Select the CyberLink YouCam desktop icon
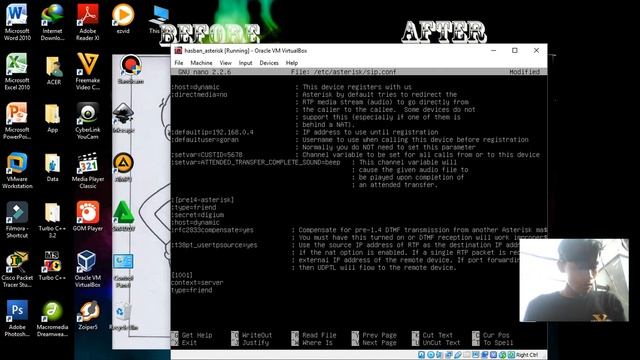The width and height of the screenshot is (640, 360). pos(87,120)
